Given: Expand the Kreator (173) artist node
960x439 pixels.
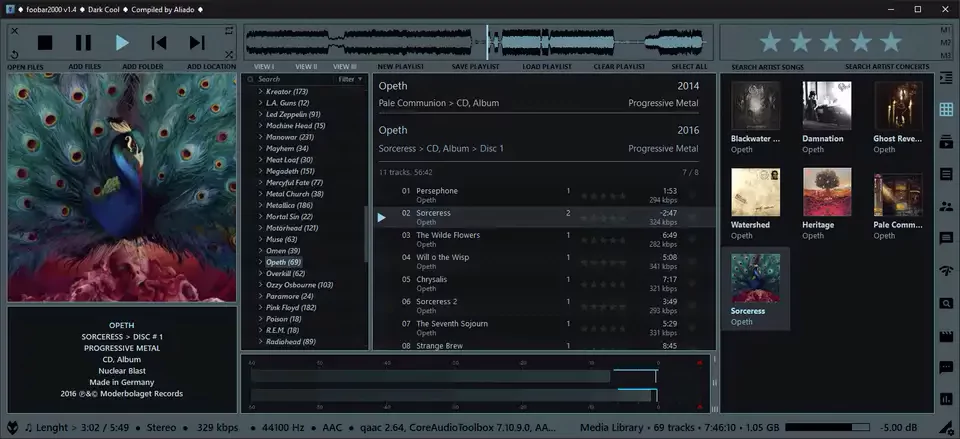Looking at the screenshot, I should pyautogui.click(x=260, y=91).
